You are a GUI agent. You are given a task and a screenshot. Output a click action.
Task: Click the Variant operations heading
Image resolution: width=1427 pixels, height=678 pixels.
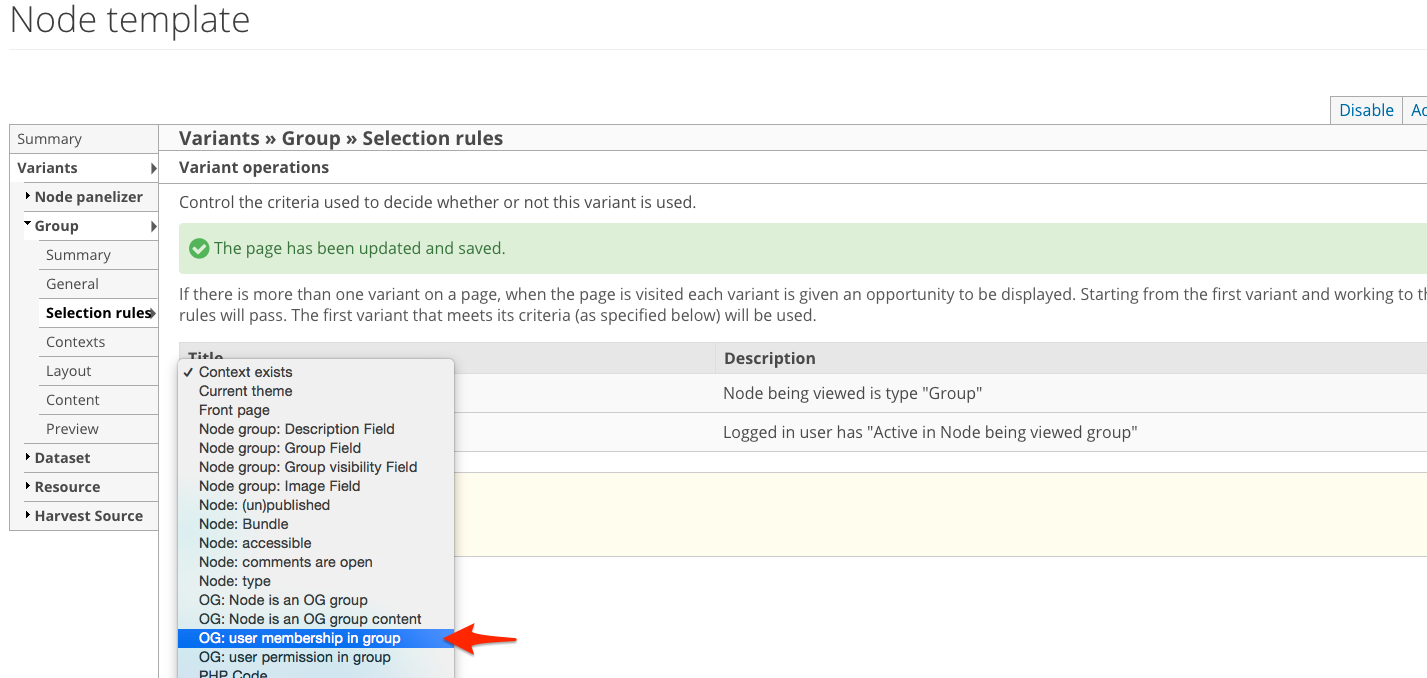point(254,167)
